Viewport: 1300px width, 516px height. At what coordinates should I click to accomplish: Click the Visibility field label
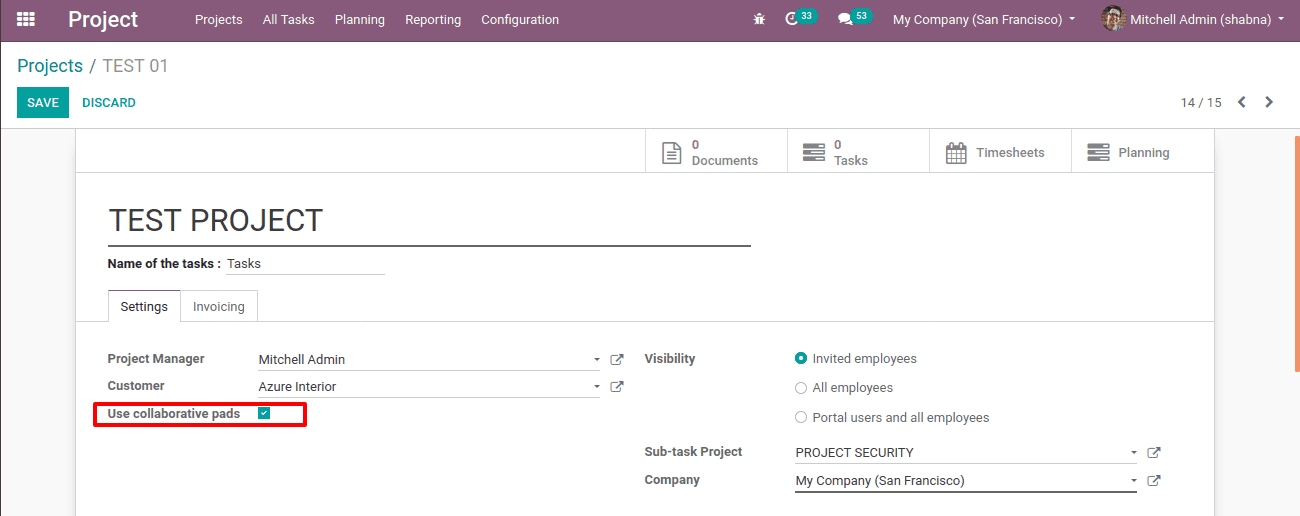tap(670, 358)
